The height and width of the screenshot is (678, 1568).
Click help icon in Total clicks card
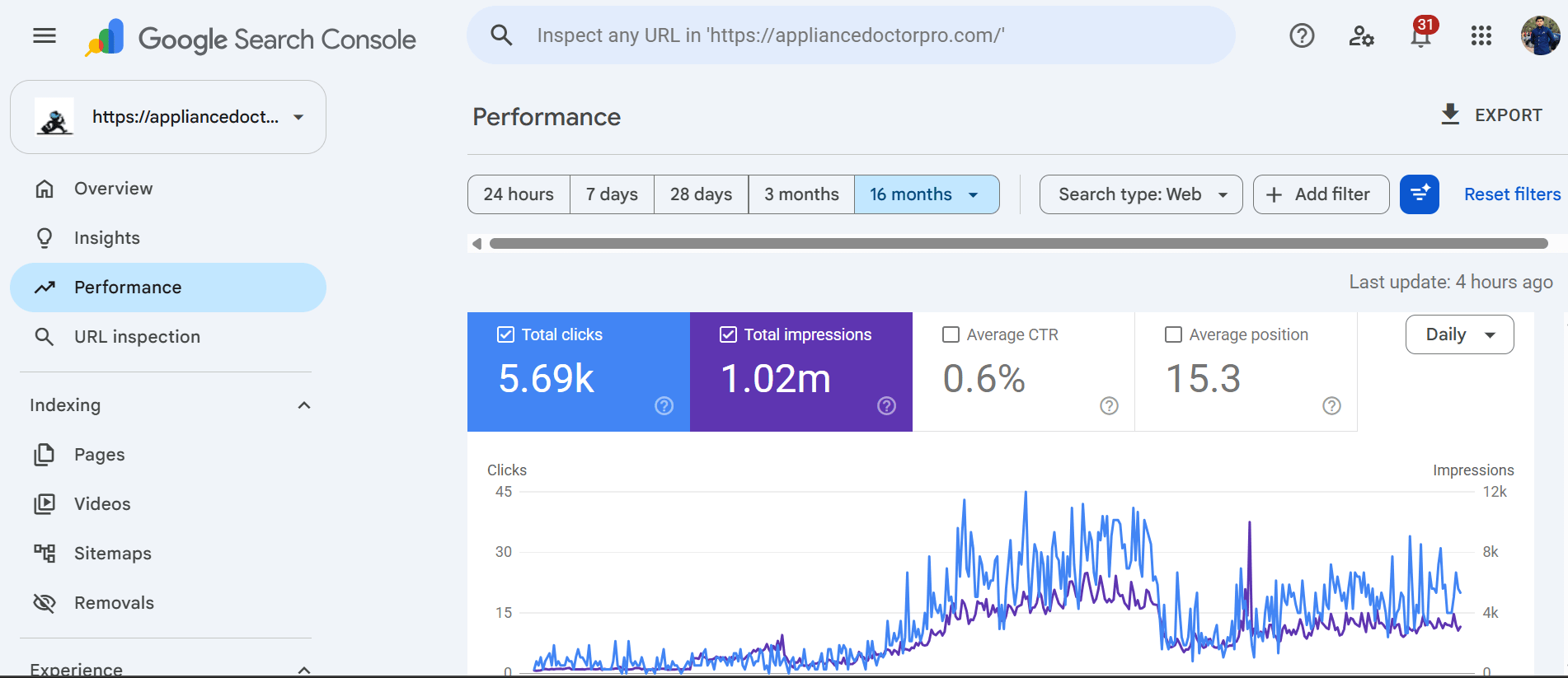pos(664,405)
